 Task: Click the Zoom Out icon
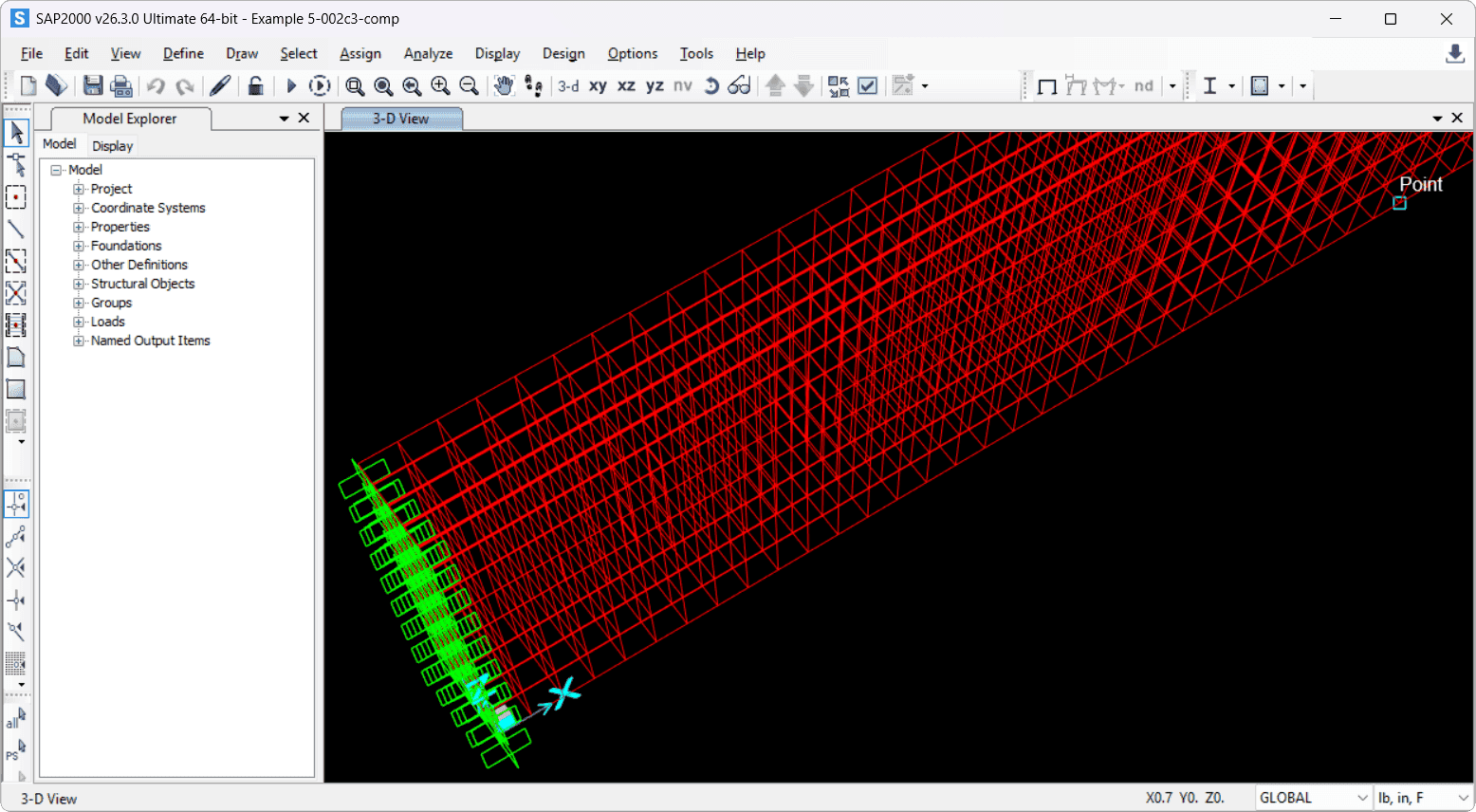click(469, 86)
